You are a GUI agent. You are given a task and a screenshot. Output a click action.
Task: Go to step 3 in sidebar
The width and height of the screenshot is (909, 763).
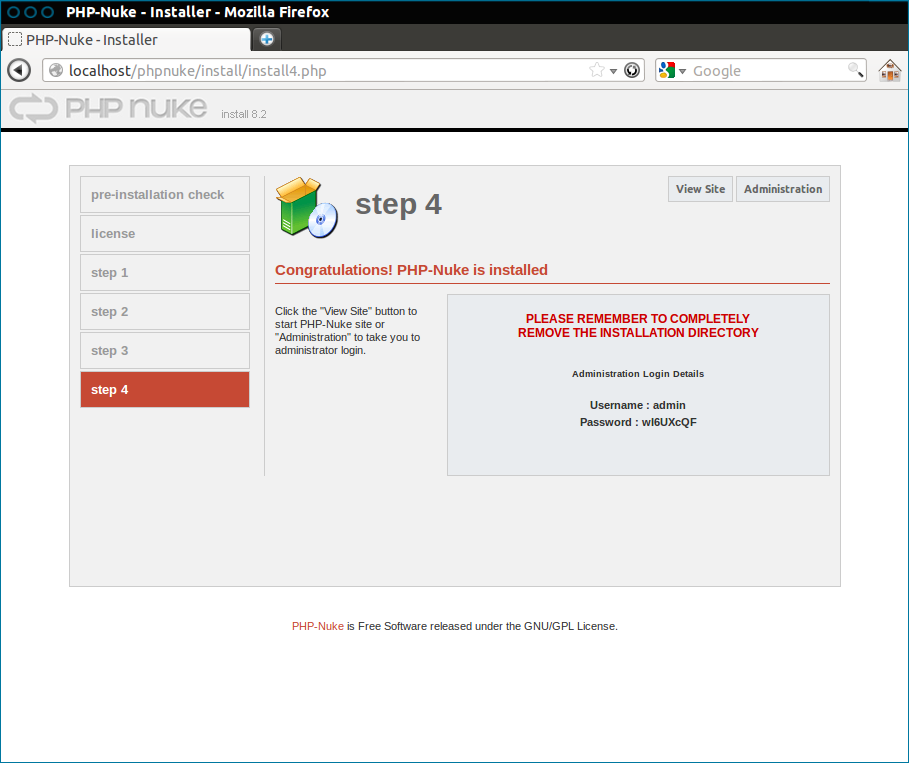pyautogui.click(x=165, y=350)
